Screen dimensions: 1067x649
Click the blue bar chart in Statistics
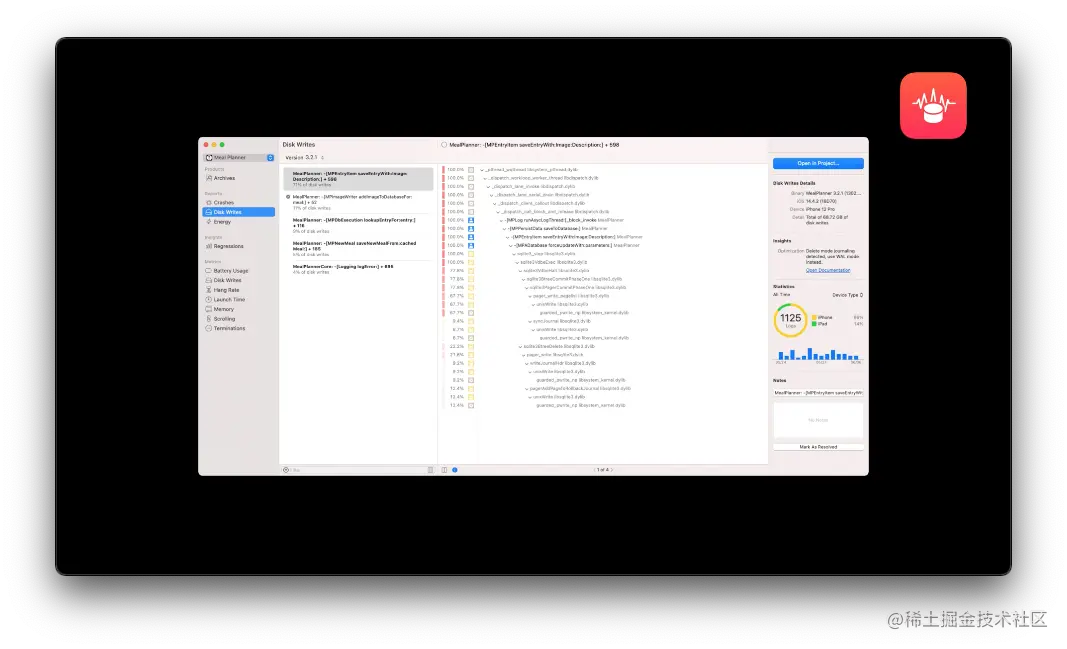pyautogui.click(x=819, y=354)
